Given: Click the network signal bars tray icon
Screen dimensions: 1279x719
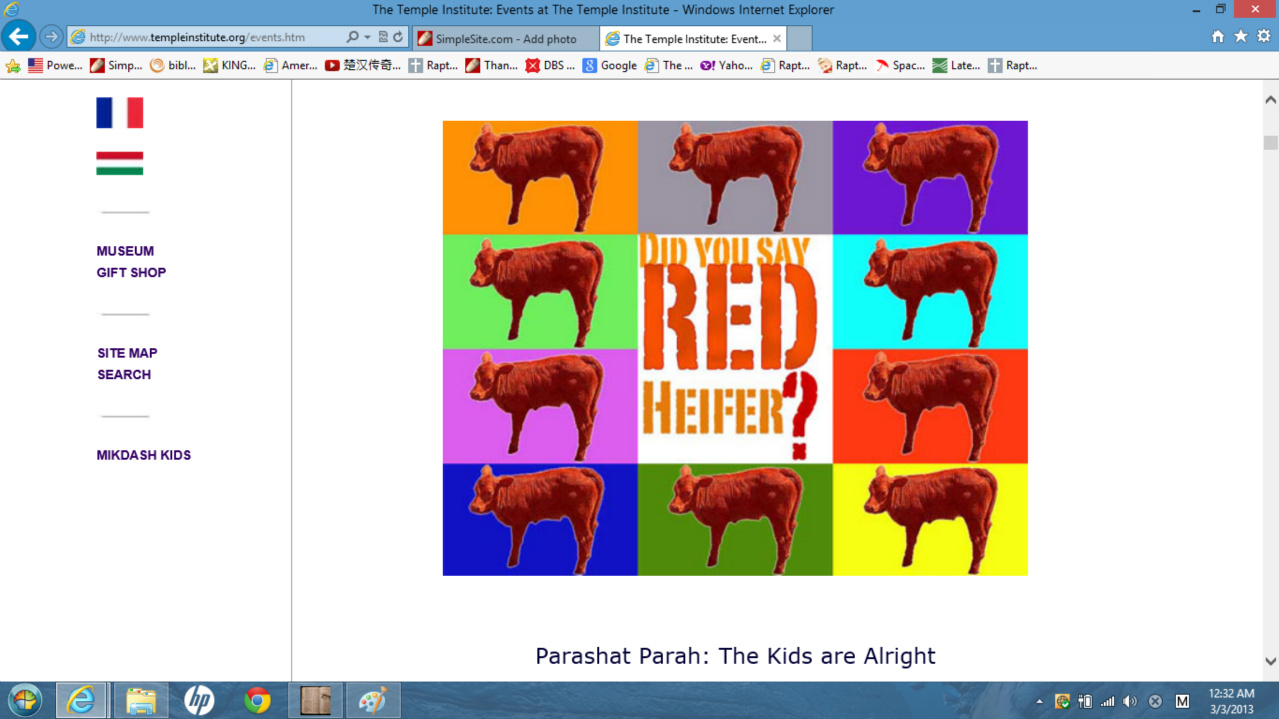Looking at the screenshot, I should (x=1107, y=701).
